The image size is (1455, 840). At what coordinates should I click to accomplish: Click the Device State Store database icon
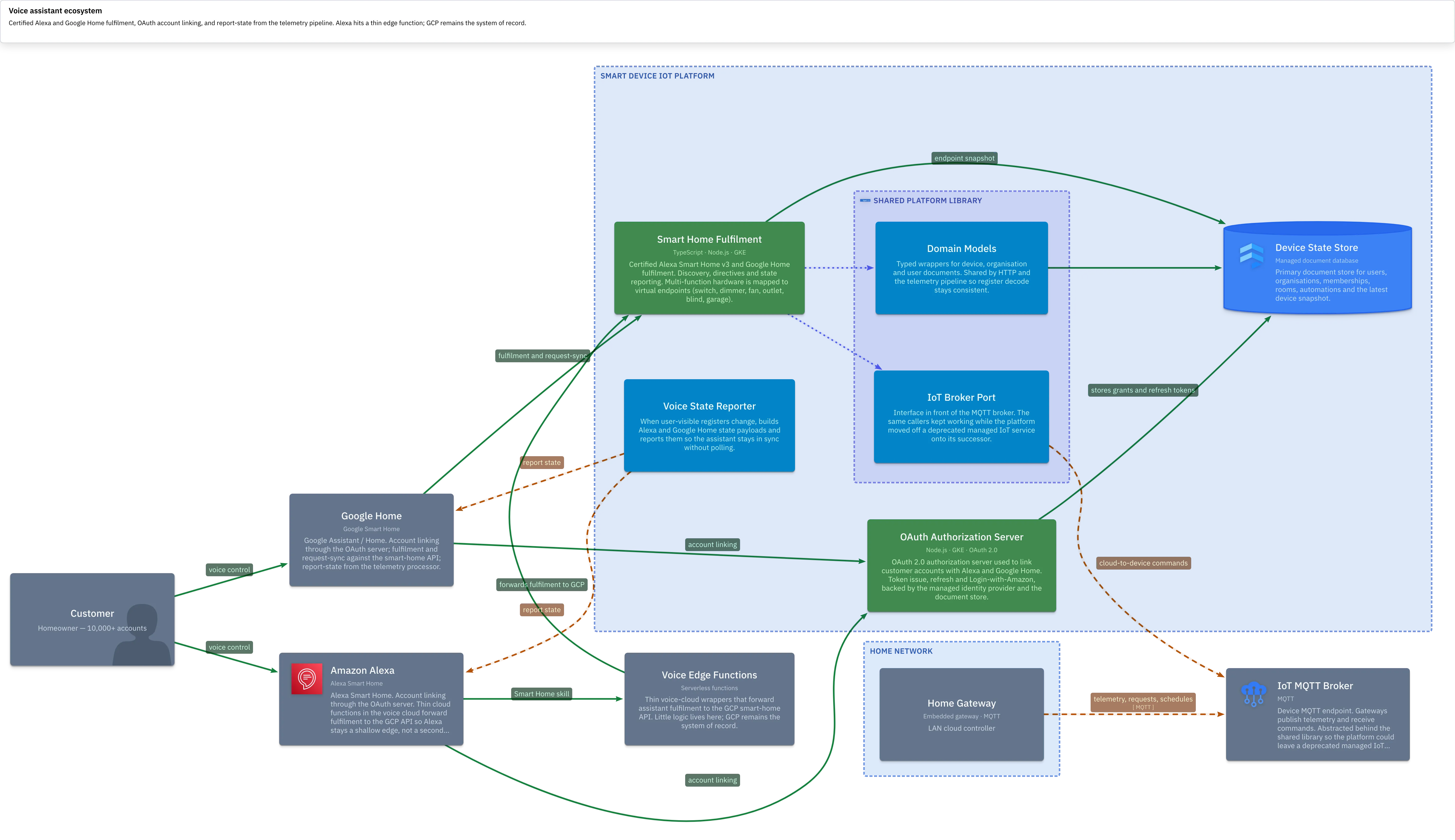1251,256
